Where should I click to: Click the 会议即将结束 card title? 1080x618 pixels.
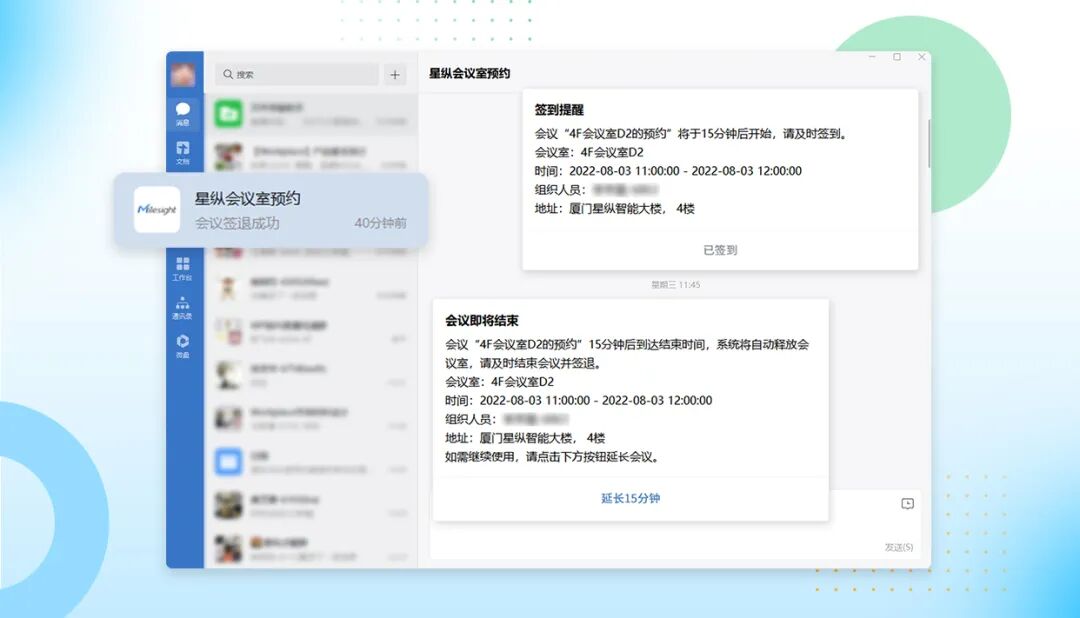[x=481, y=320]
